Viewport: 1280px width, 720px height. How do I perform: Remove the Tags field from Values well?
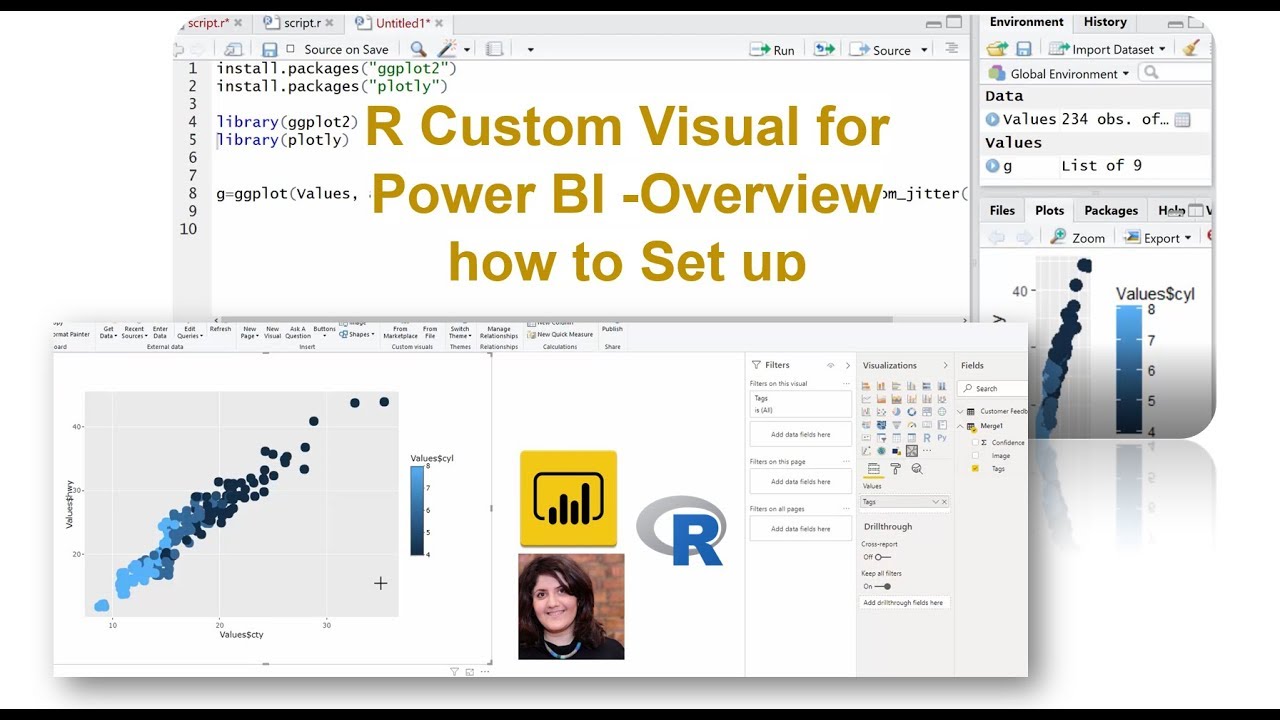[944, 502]
